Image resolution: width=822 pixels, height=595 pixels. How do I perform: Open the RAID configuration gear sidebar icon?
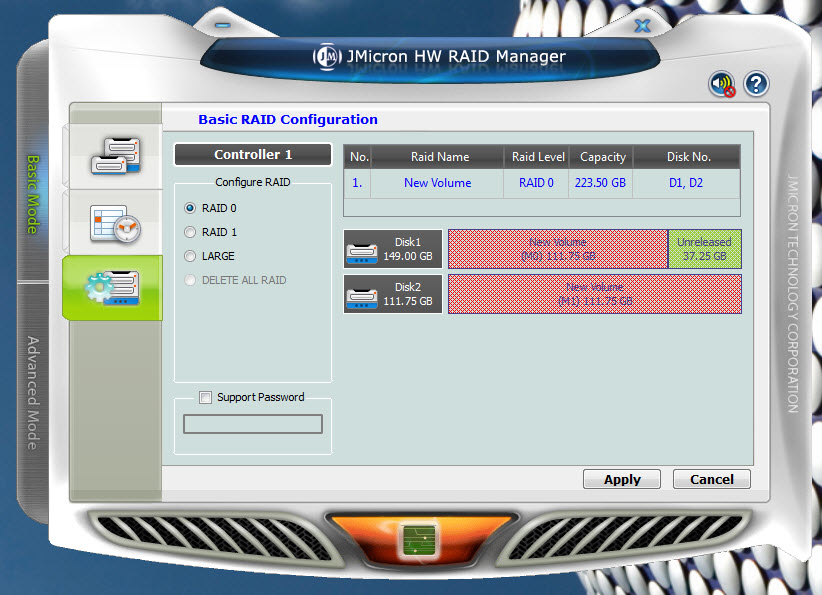pyautogui.click(x=113, y=288)
